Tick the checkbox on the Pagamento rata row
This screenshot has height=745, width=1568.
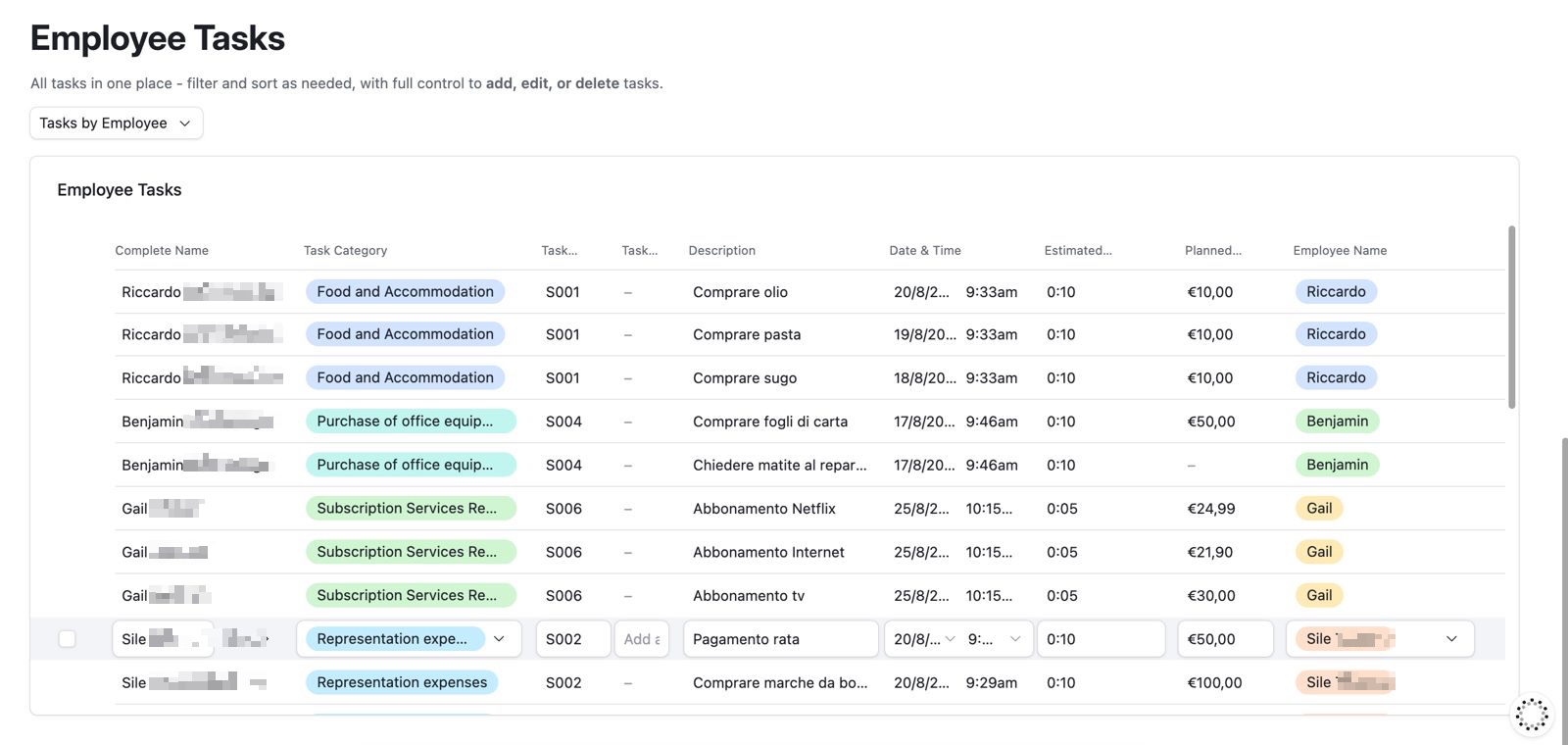point(67,639)
